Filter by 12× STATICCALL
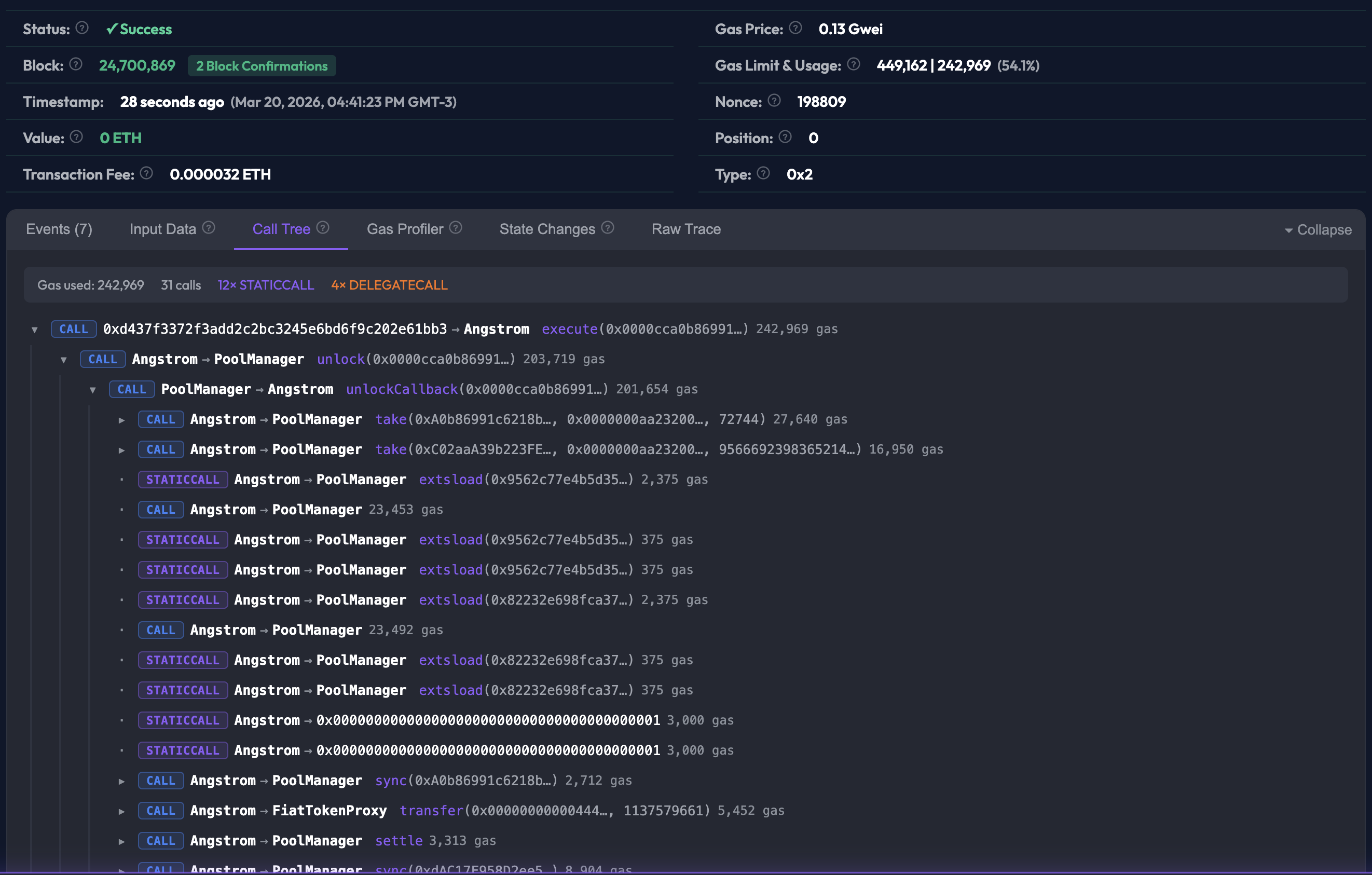Image resolution: width=1372 pixels, height=875 pixels. coord(266,285)
